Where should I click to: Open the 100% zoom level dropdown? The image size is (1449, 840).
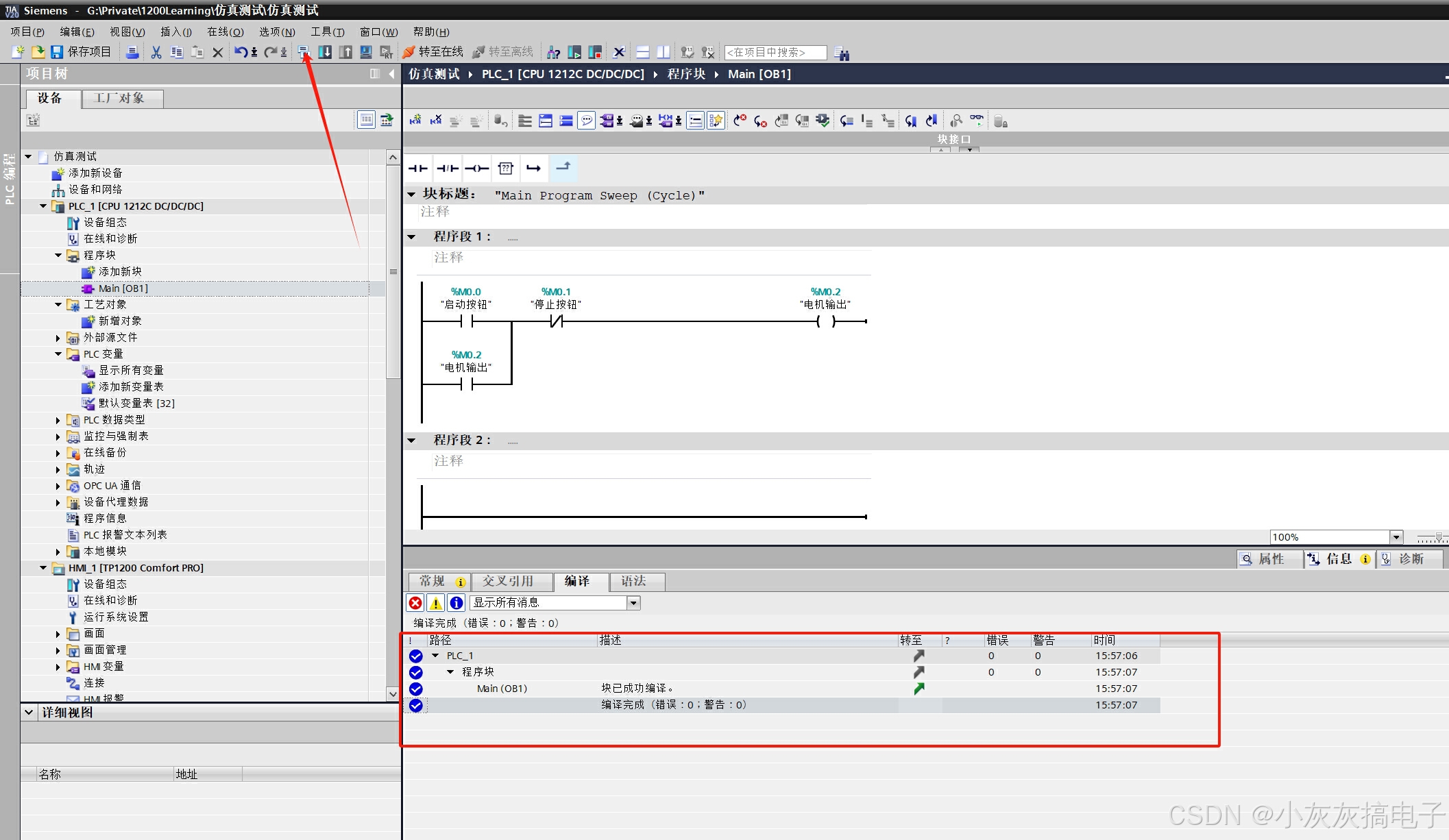click(1396, 537)
